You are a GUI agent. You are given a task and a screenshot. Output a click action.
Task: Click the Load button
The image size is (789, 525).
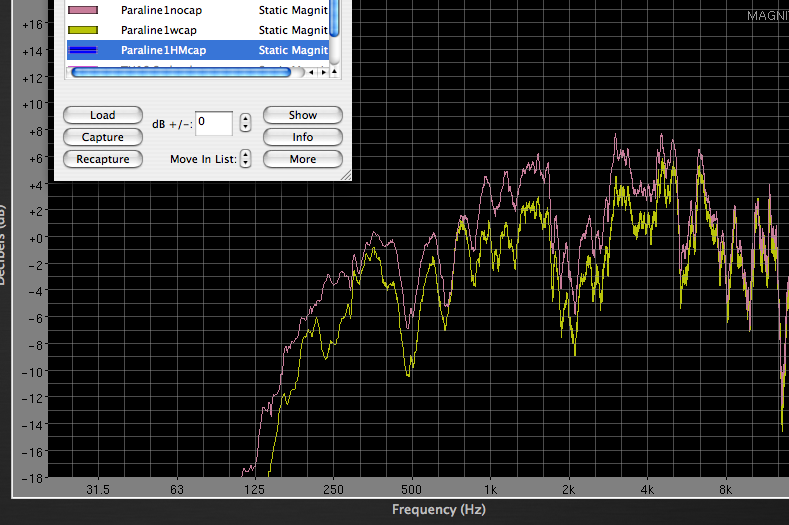coord(103,115)
